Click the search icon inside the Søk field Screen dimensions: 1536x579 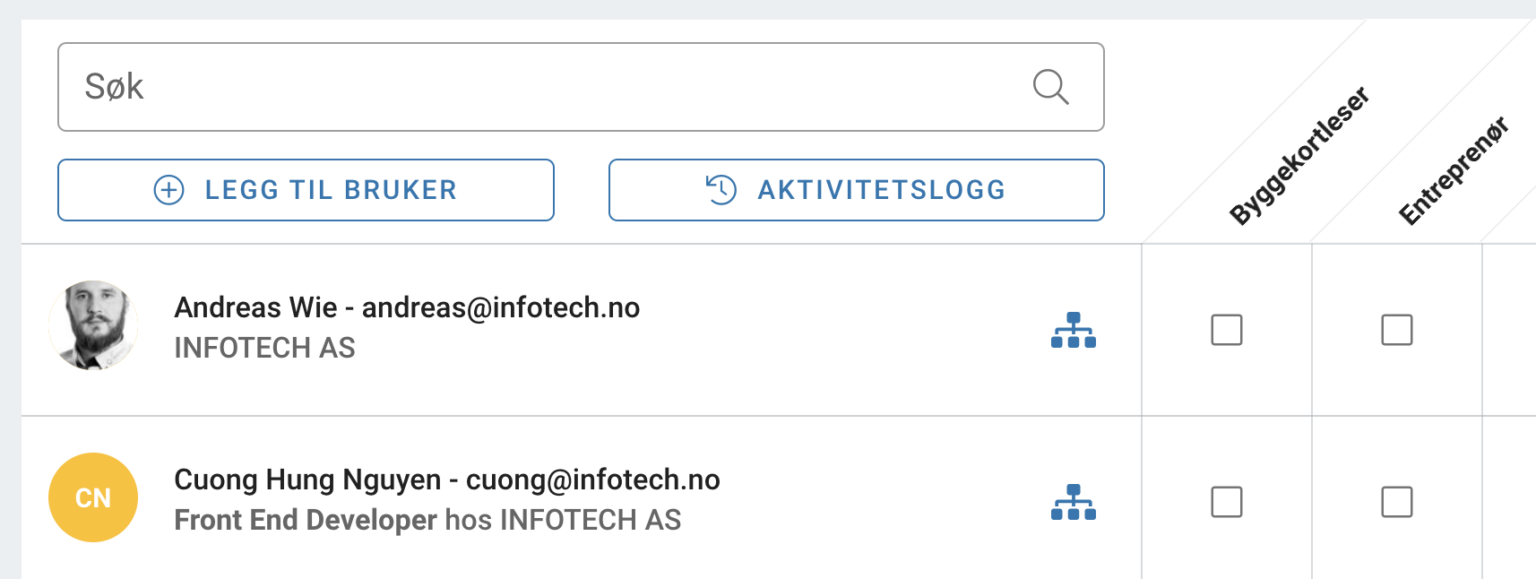click(1050, 87)
